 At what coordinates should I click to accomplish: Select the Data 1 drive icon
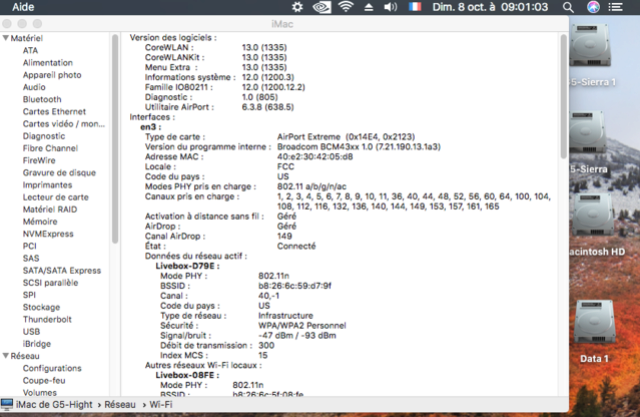[594, 322]
